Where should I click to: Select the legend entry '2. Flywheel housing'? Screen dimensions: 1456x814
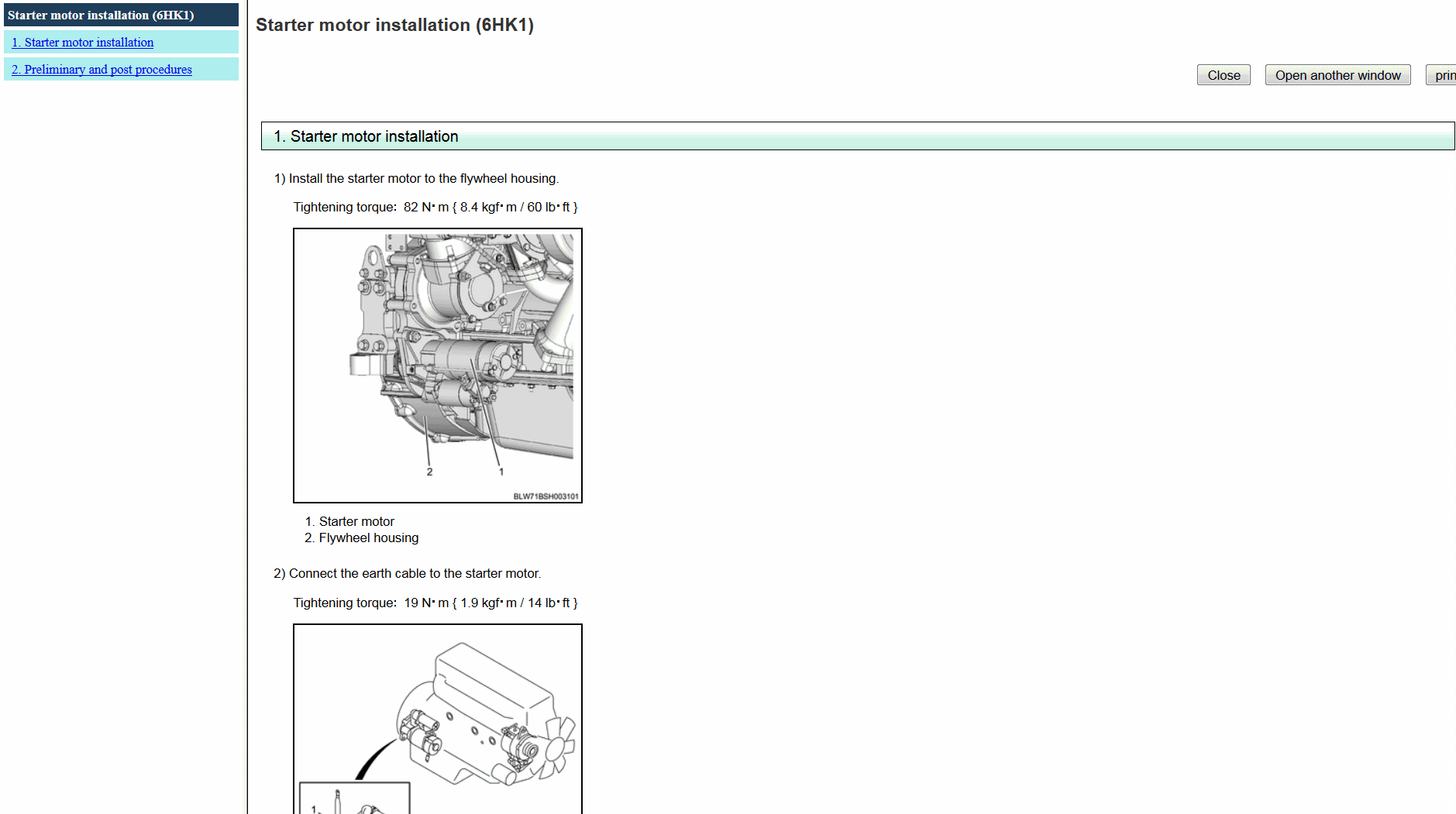point(362,538)
